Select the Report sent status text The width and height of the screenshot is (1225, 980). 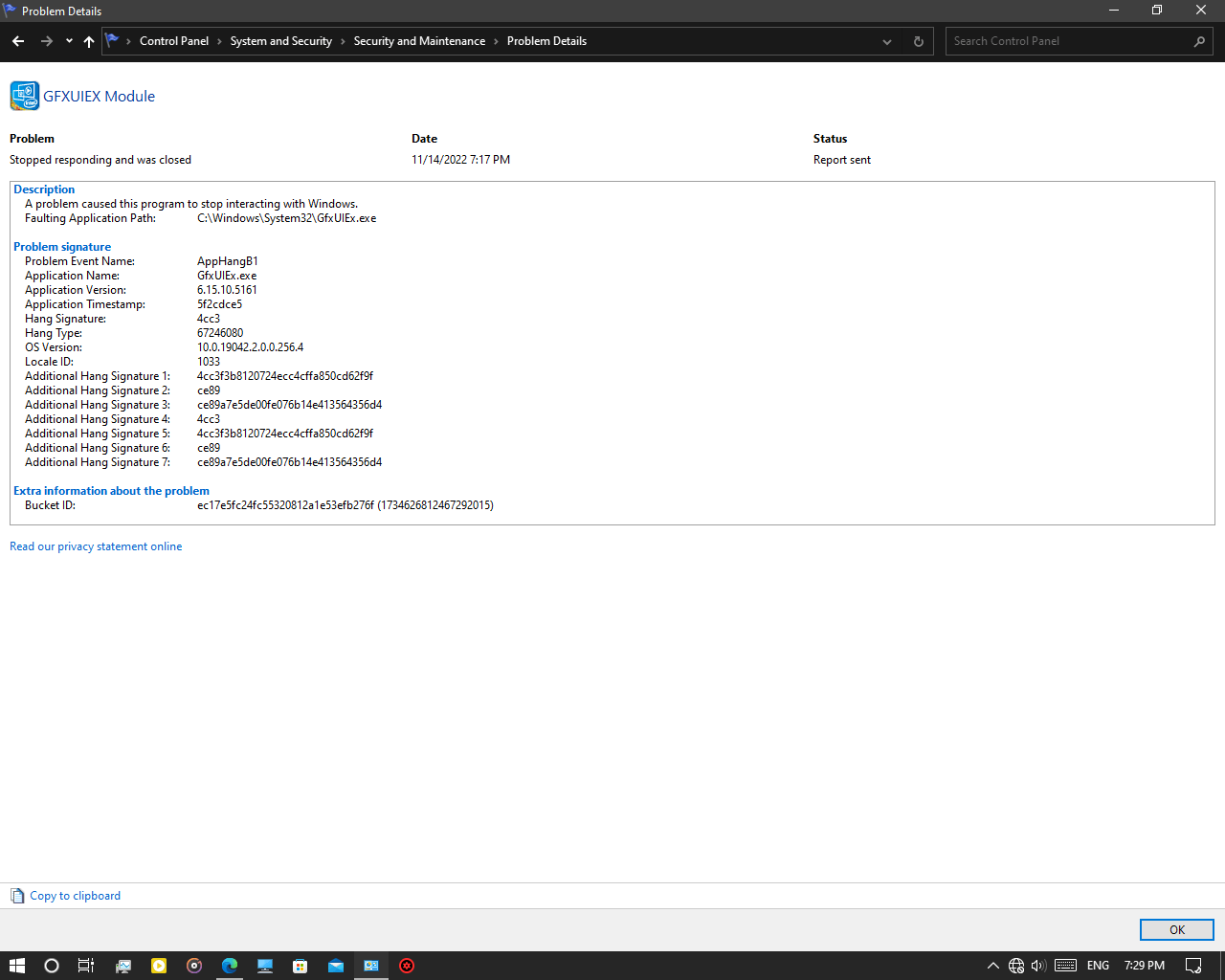[x=842, y=160]
